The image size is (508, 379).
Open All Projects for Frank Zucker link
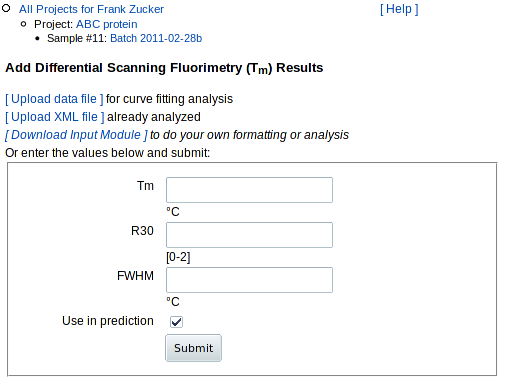pyautogui.click(x=91, y=9)
